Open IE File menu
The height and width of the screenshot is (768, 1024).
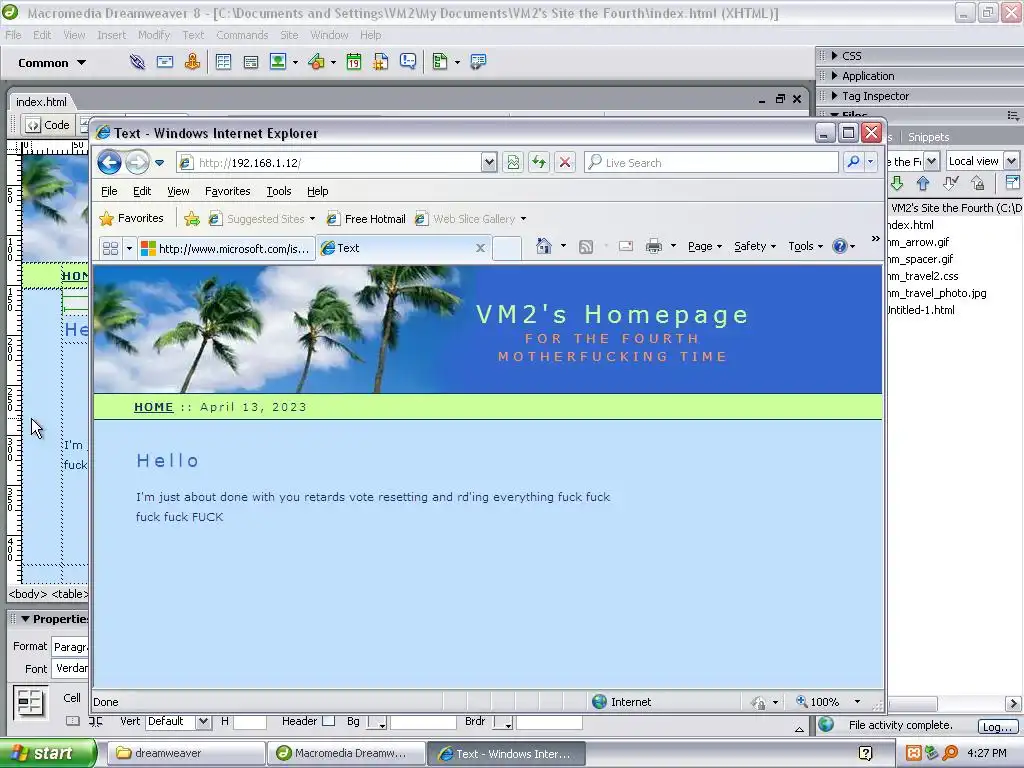point(110,191)
